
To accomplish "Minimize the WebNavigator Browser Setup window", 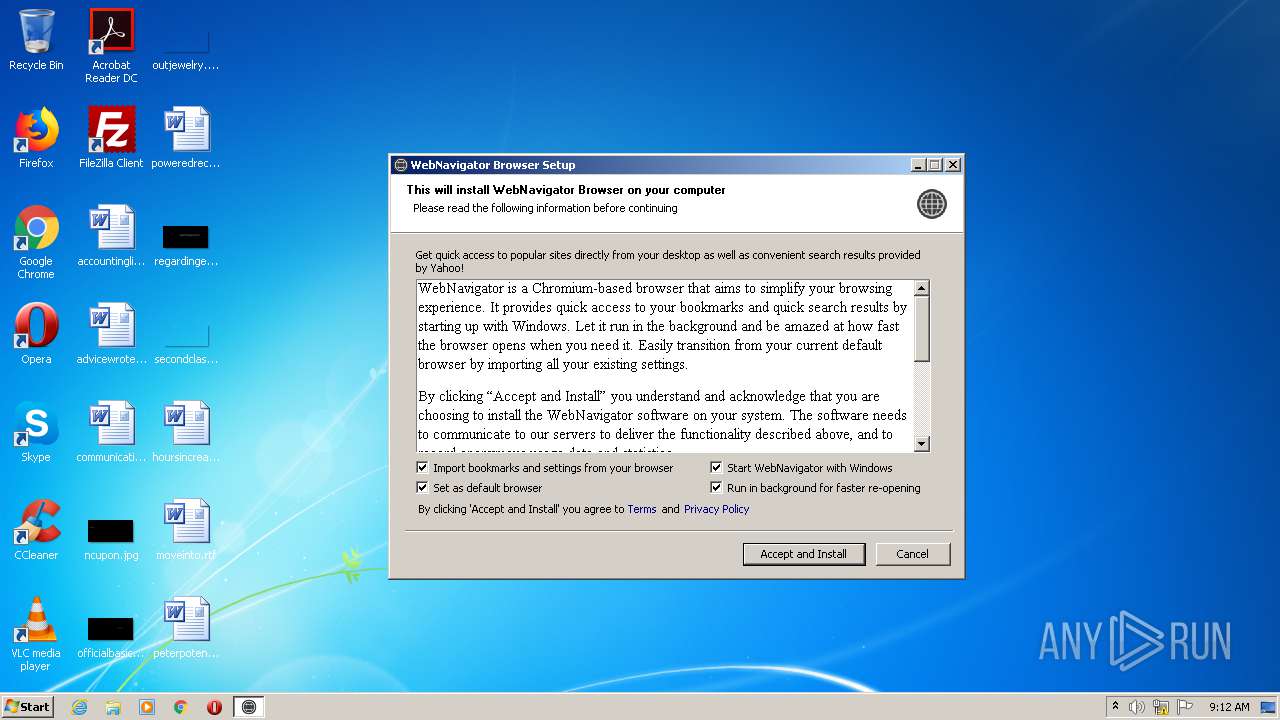I will click(x=918, y=165).
